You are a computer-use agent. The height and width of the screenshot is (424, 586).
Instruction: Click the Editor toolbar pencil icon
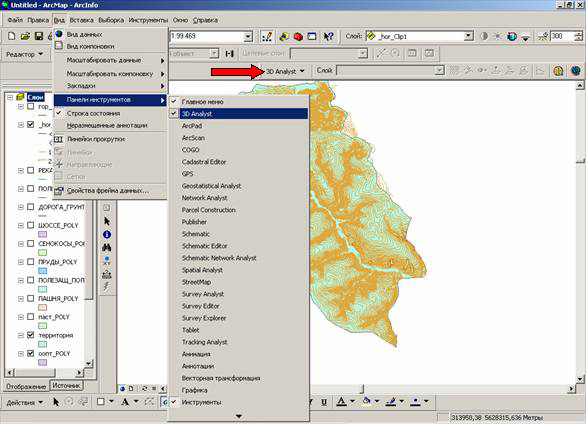click(x=267, y=37)
